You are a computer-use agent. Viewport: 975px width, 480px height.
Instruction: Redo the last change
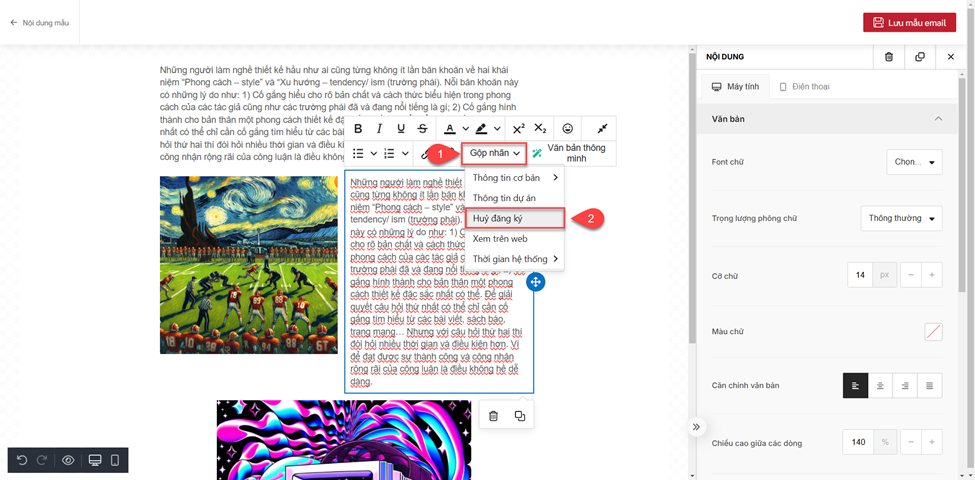[42, 460]
